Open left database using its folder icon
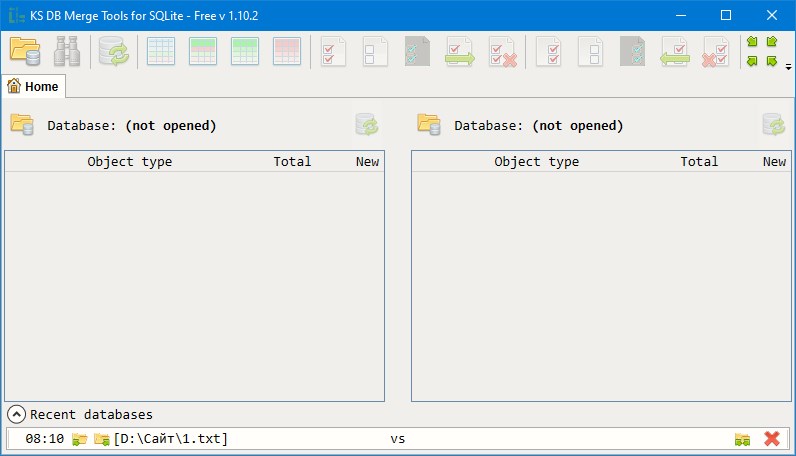The image size is (796, 456). [x=22, y=125]
